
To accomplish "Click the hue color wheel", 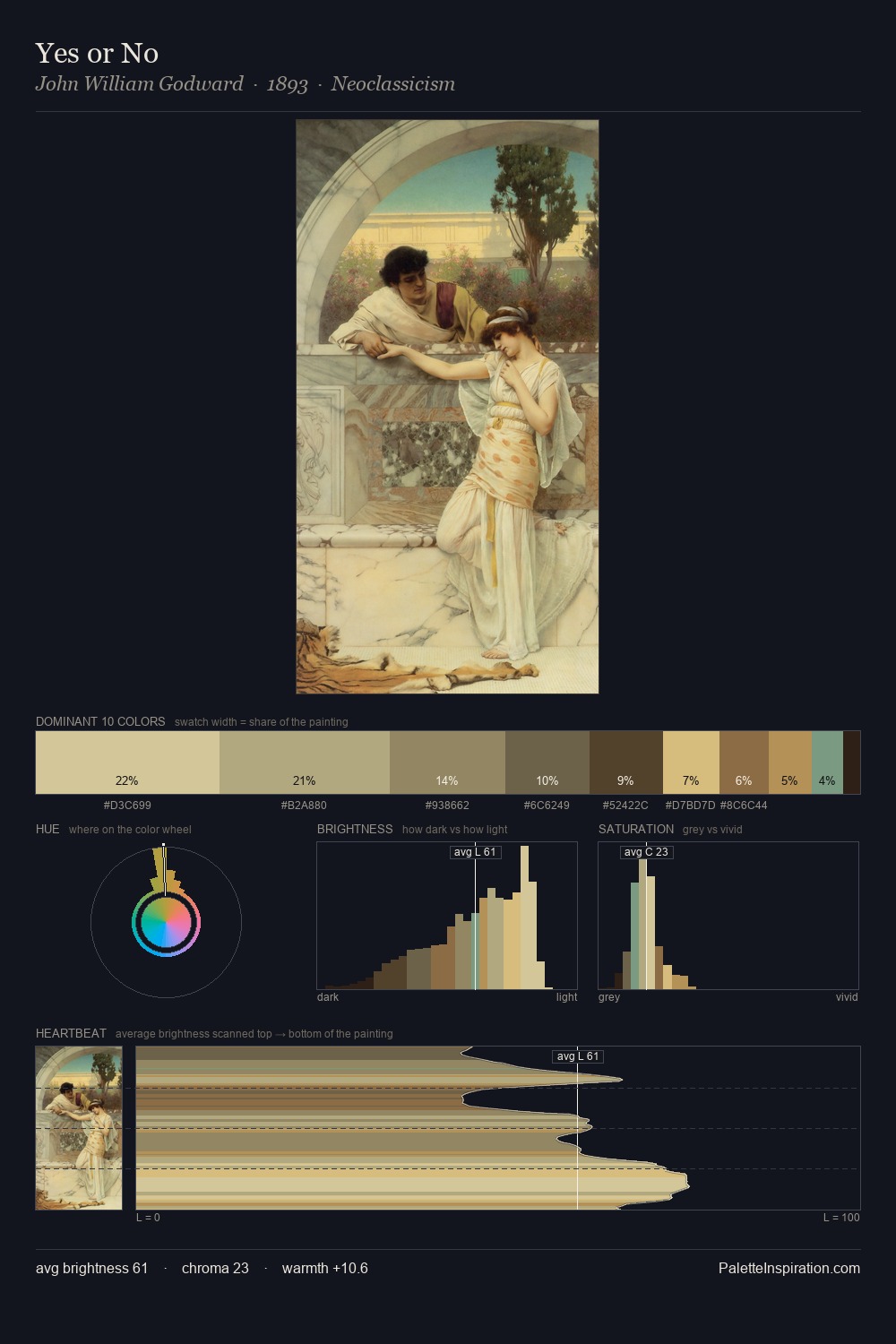I will pos(166,922).
